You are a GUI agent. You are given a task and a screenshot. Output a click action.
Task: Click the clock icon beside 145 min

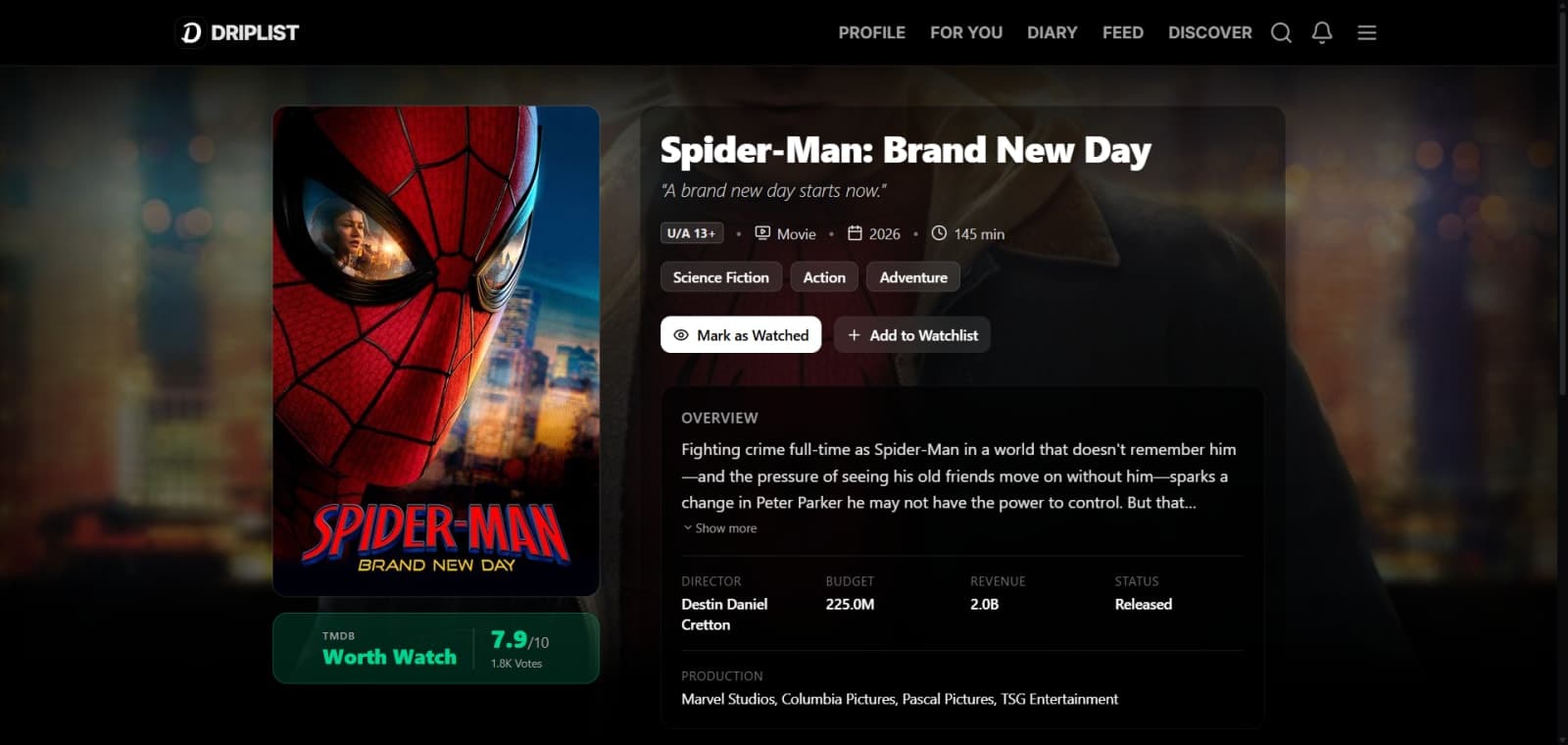[939, 233]
